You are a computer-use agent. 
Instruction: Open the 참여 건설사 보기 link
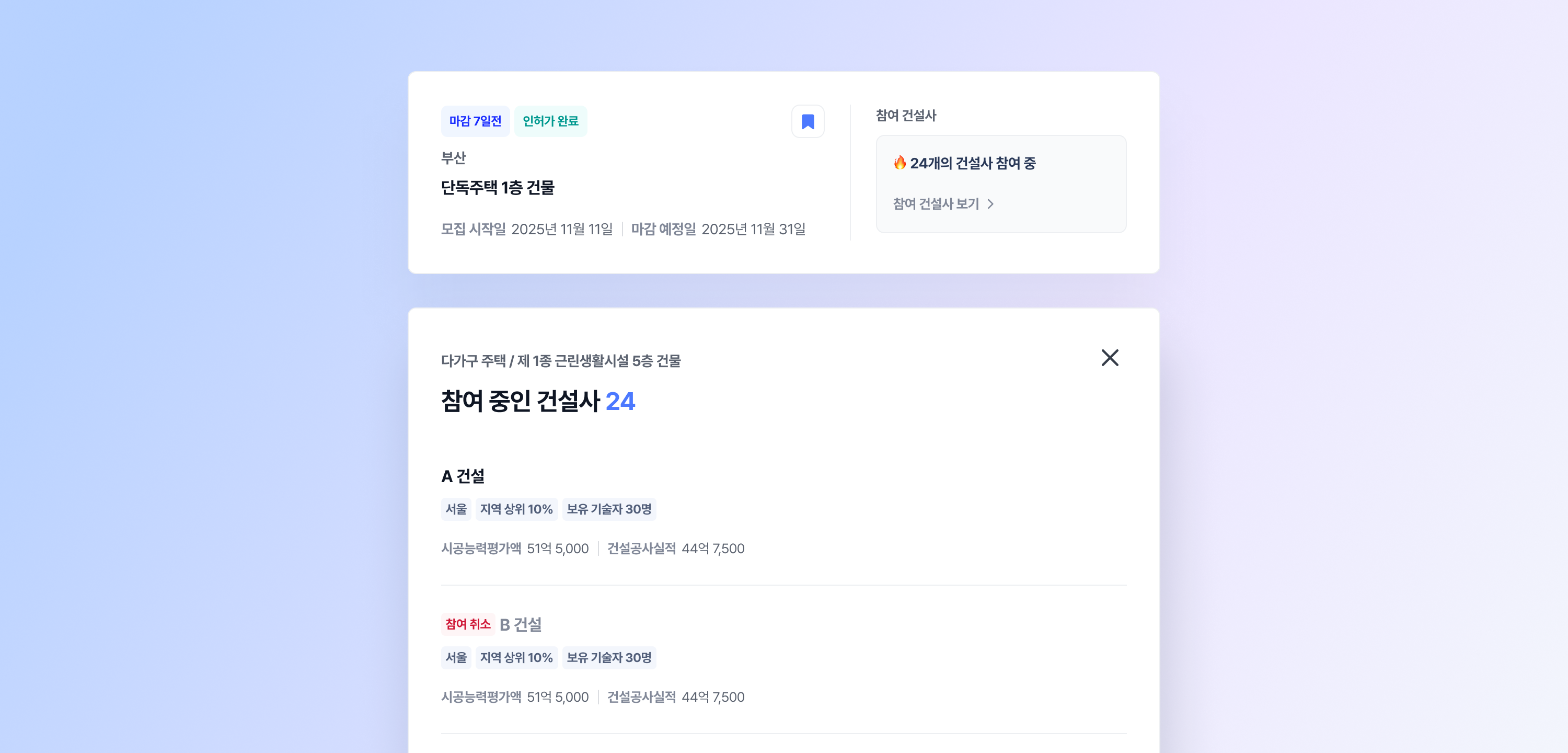(936, 203)
